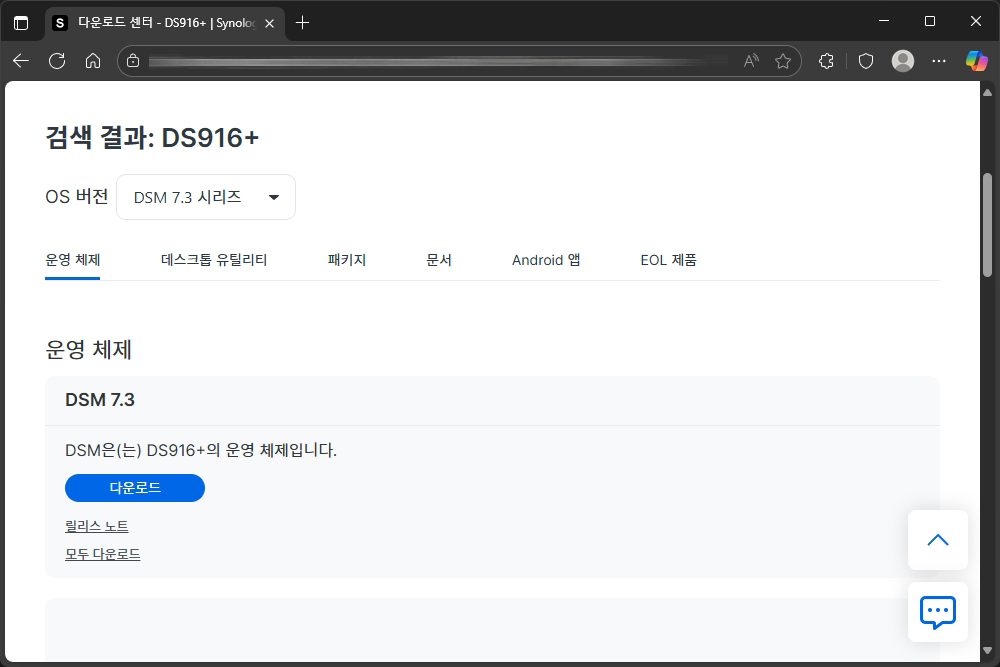The image size is (1000, 667).
Task: Open the 패키지 tab
Action: pos(347,260)
